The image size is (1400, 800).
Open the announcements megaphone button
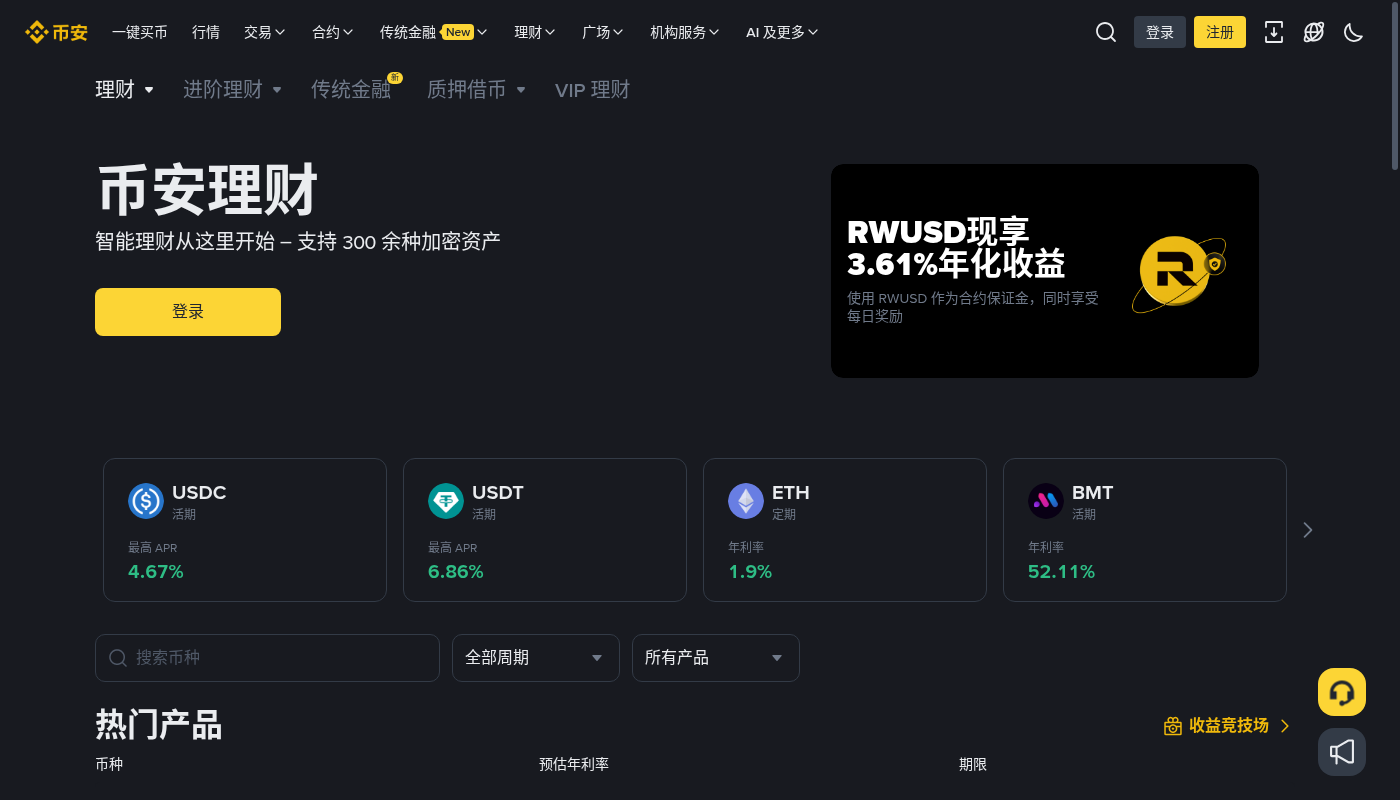tap(1342, 752)
